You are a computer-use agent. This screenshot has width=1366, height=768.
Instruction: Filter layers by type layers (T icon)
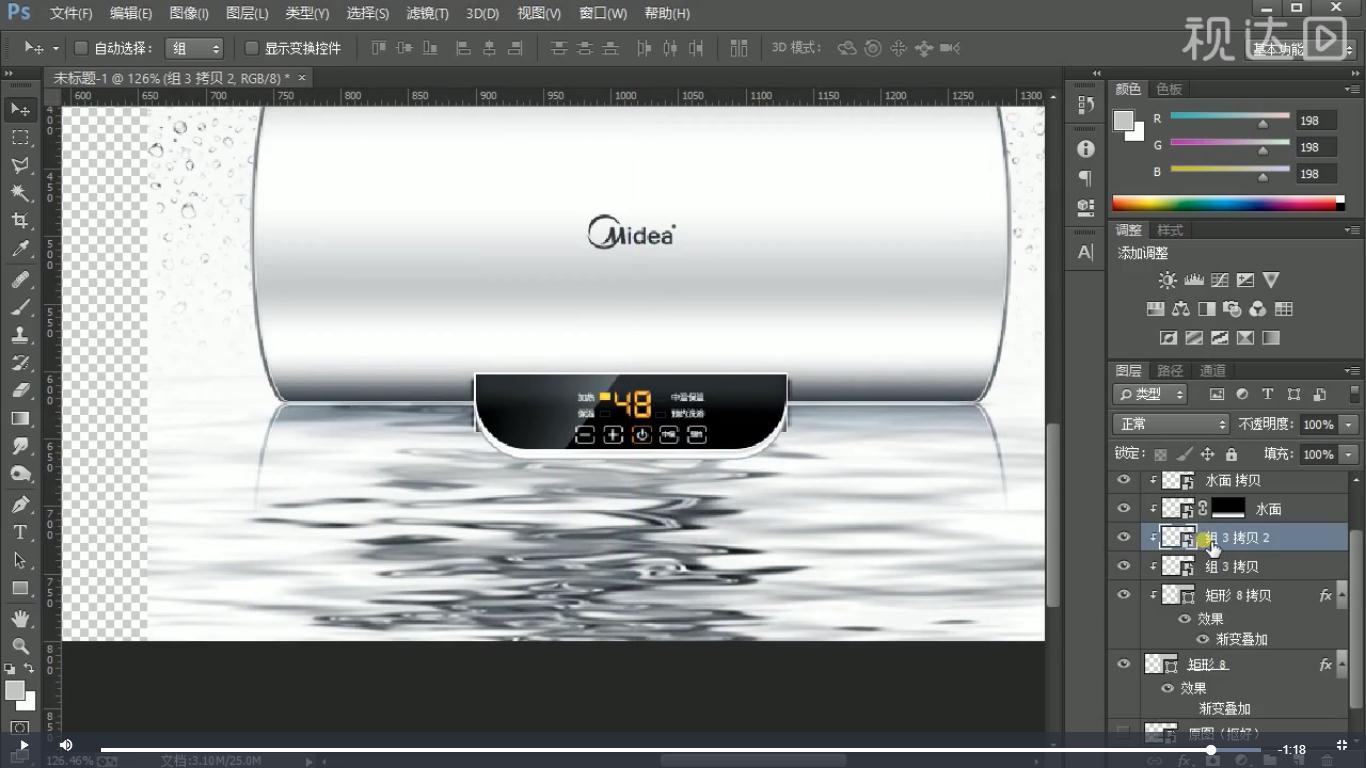[1267, 394]
